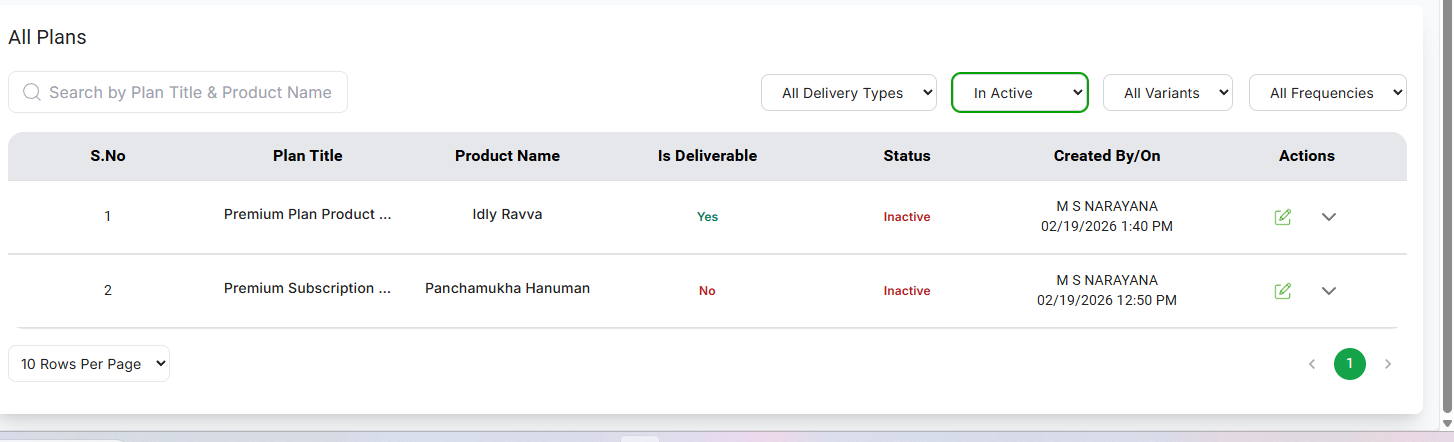Go to the previous page arrow
The image size is (1454, 442).
pyautogui.click(x=1312, y=364)
